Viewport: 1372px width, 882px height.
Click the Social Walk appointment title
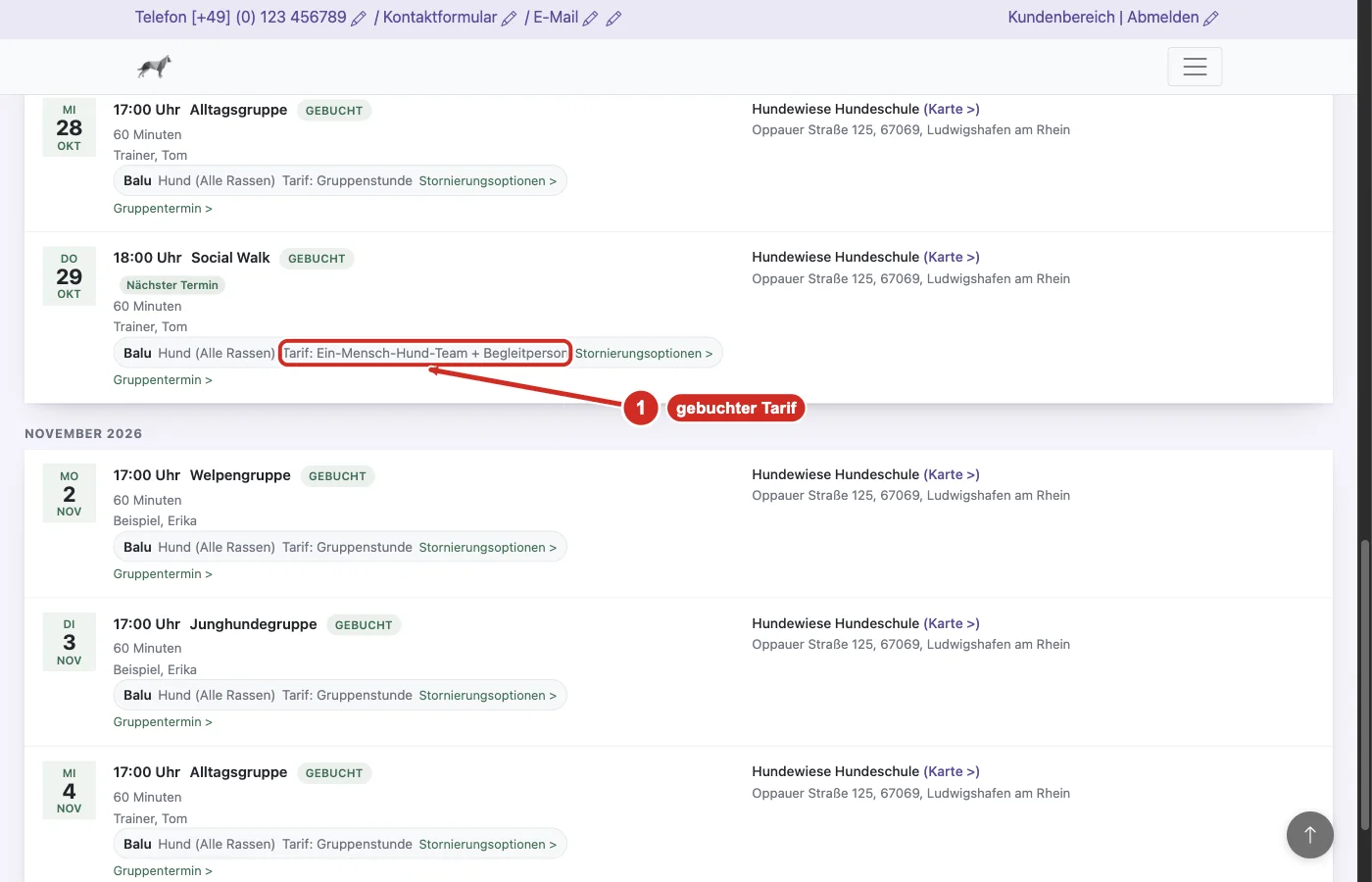pos(230,258)
